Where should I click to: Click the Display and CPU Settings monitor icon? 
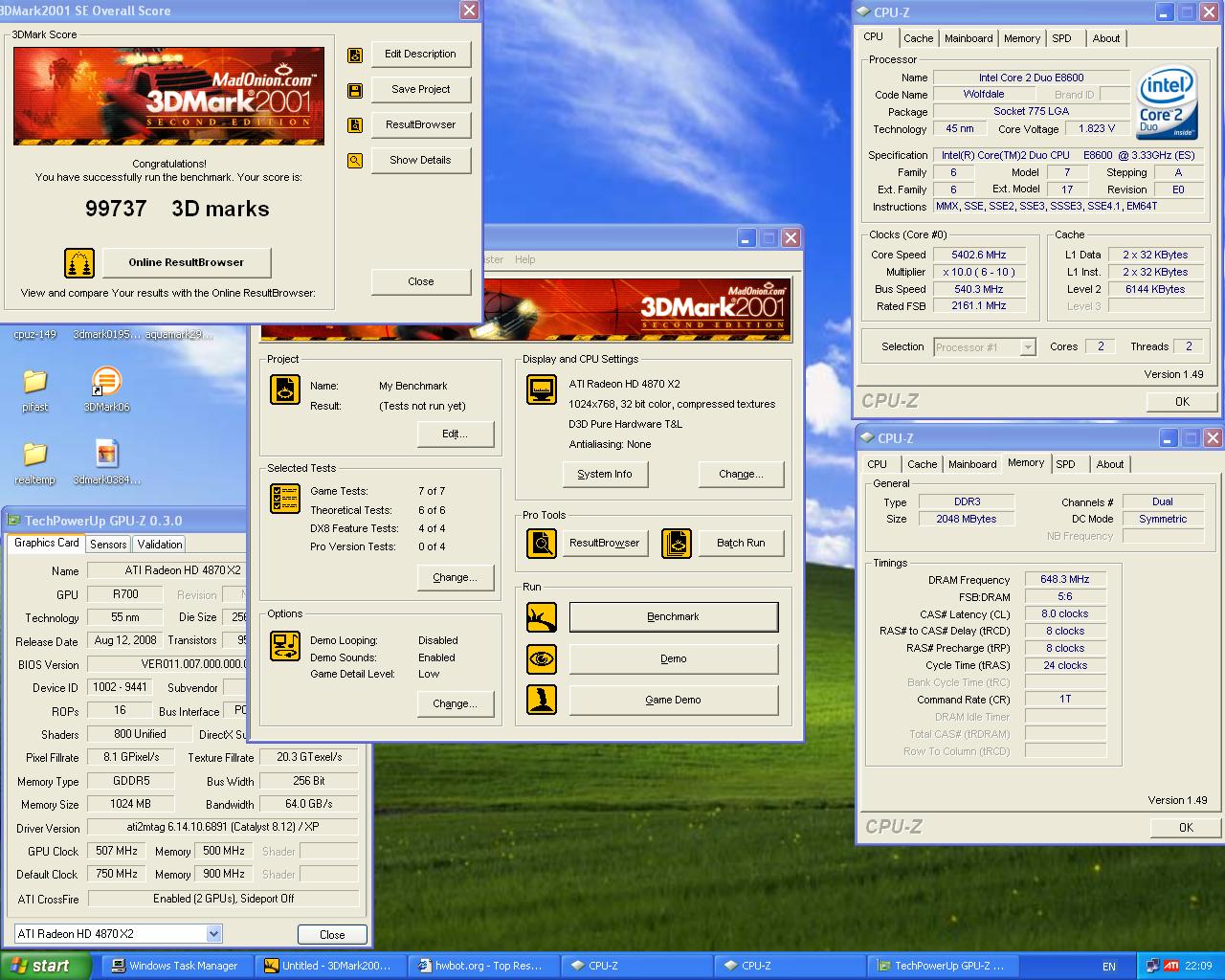(542, 390)
